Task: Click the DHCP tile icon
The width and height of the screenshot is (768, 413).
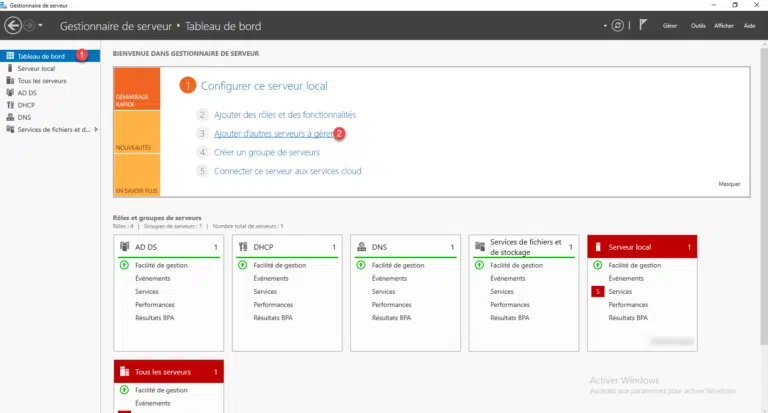Action: click(243, 246)
